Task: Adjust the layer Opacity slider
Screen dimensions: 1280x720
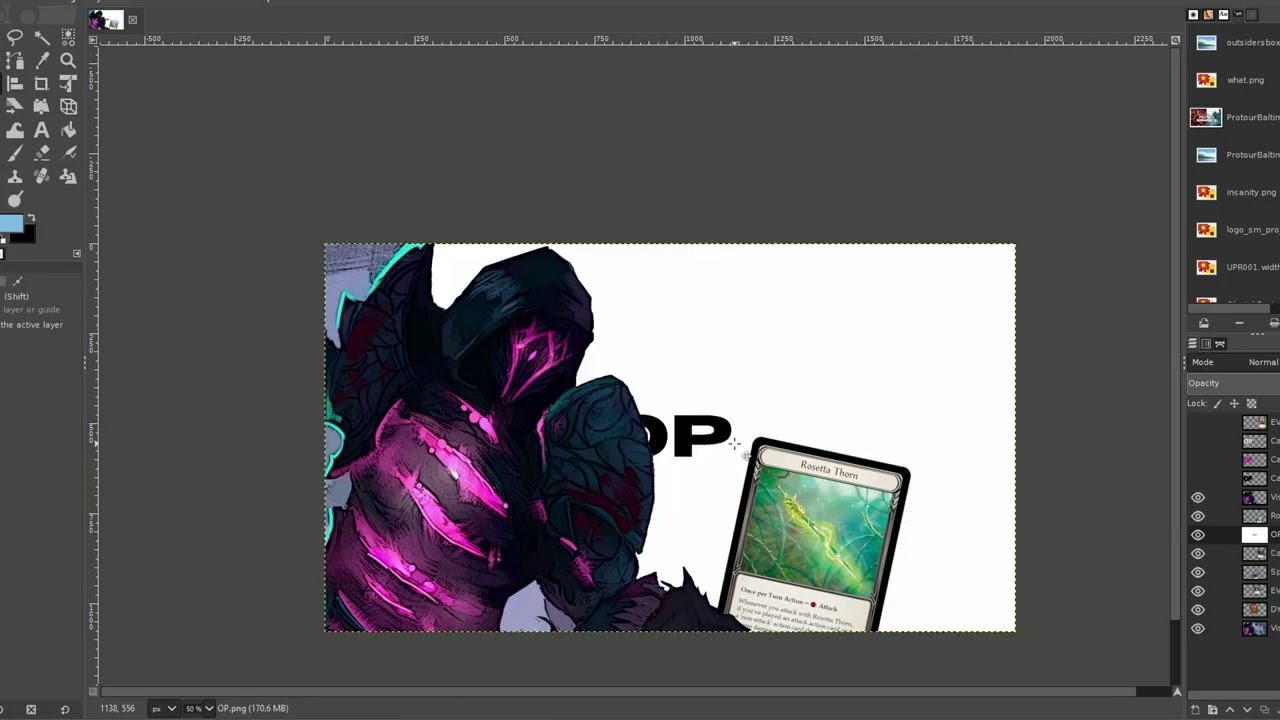Action: [x=1232, y=383]
